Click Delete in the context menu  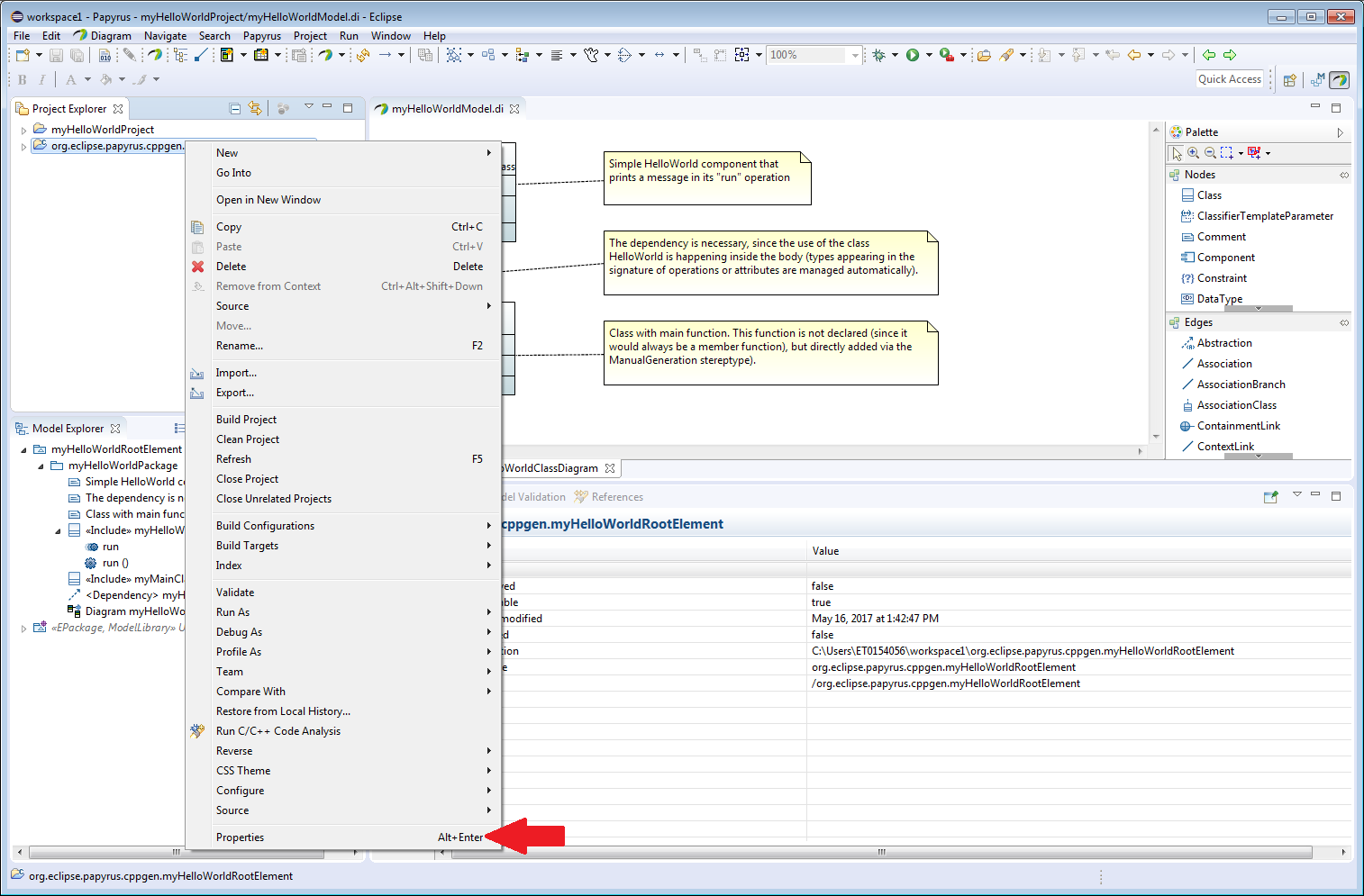[343, 267]
